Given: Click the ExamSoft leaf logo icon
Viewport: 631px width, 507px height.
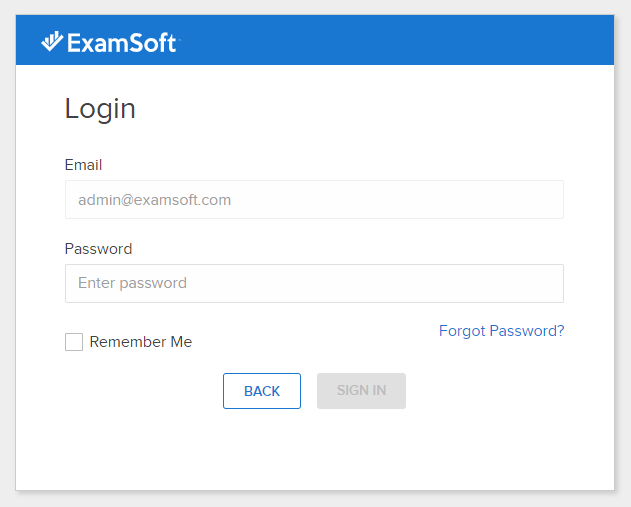Looking at the screenshot, I should (51, 41).
